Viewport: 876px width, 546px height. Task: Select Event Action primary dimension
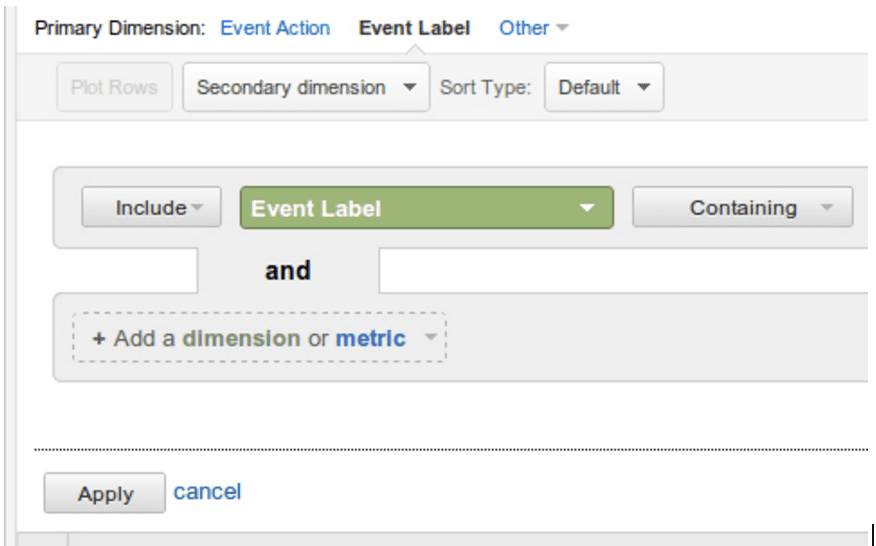point(275,28)
